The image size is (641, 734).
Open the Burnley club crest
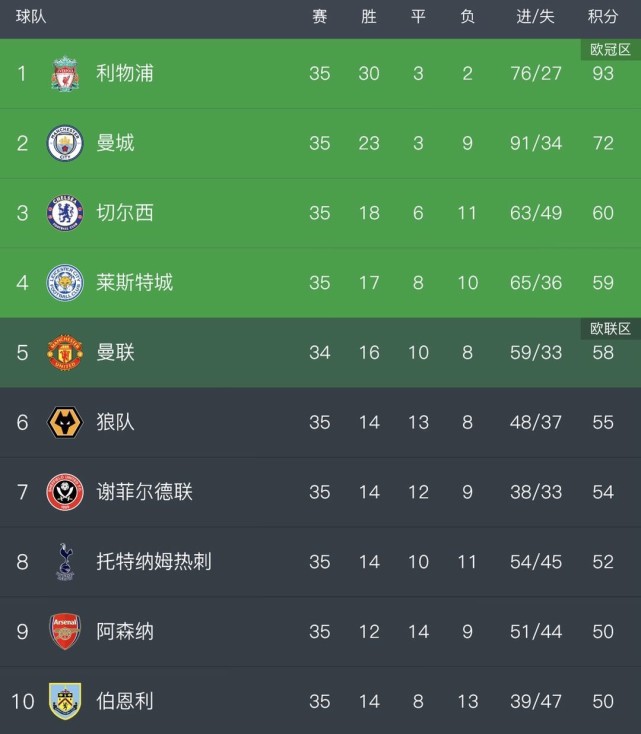65,701
